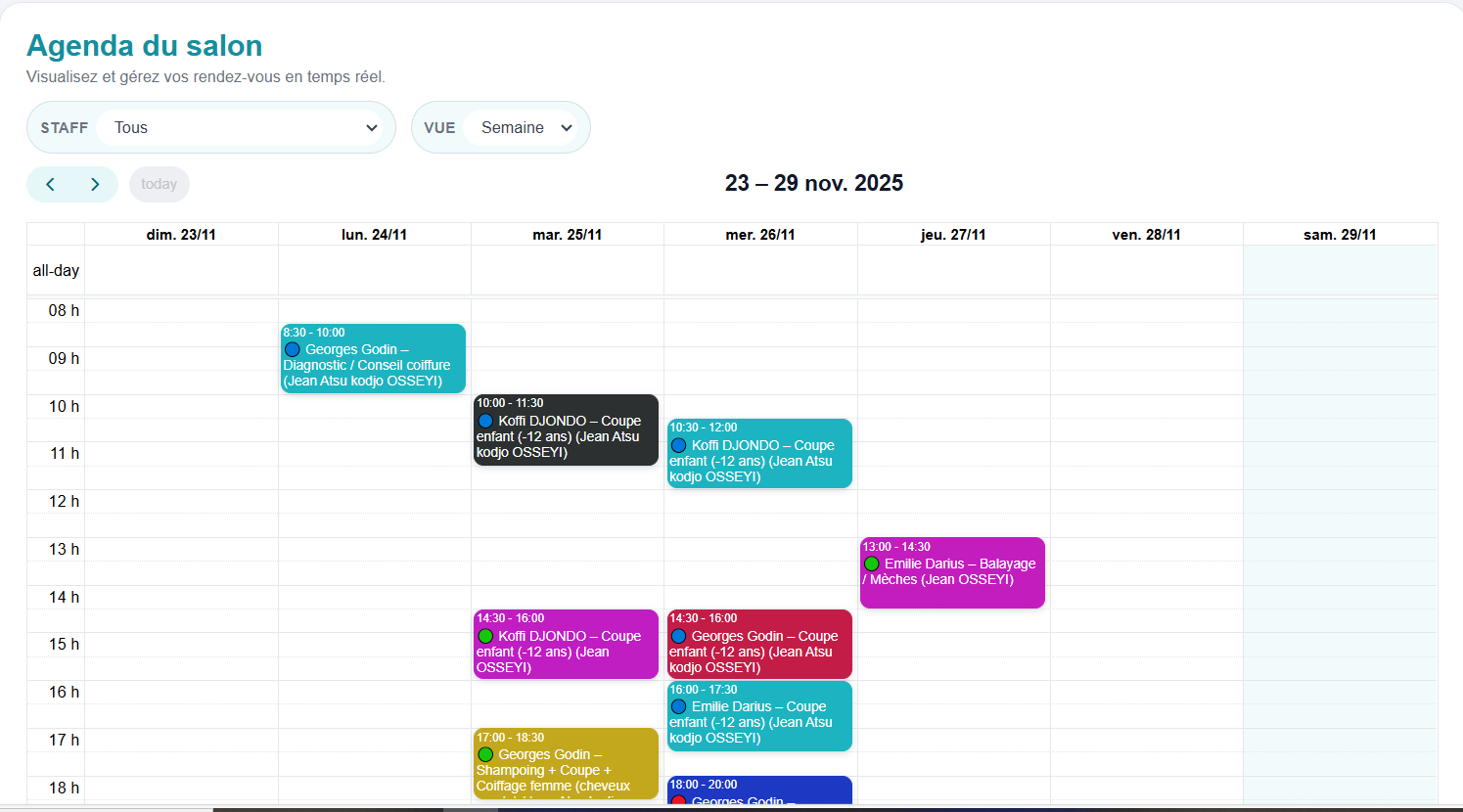The height and width of the screenshot is (812, 1463).
Task: Click the red dot on the 18:00 Georges Godin event
Action: click(x=680, y=800)
